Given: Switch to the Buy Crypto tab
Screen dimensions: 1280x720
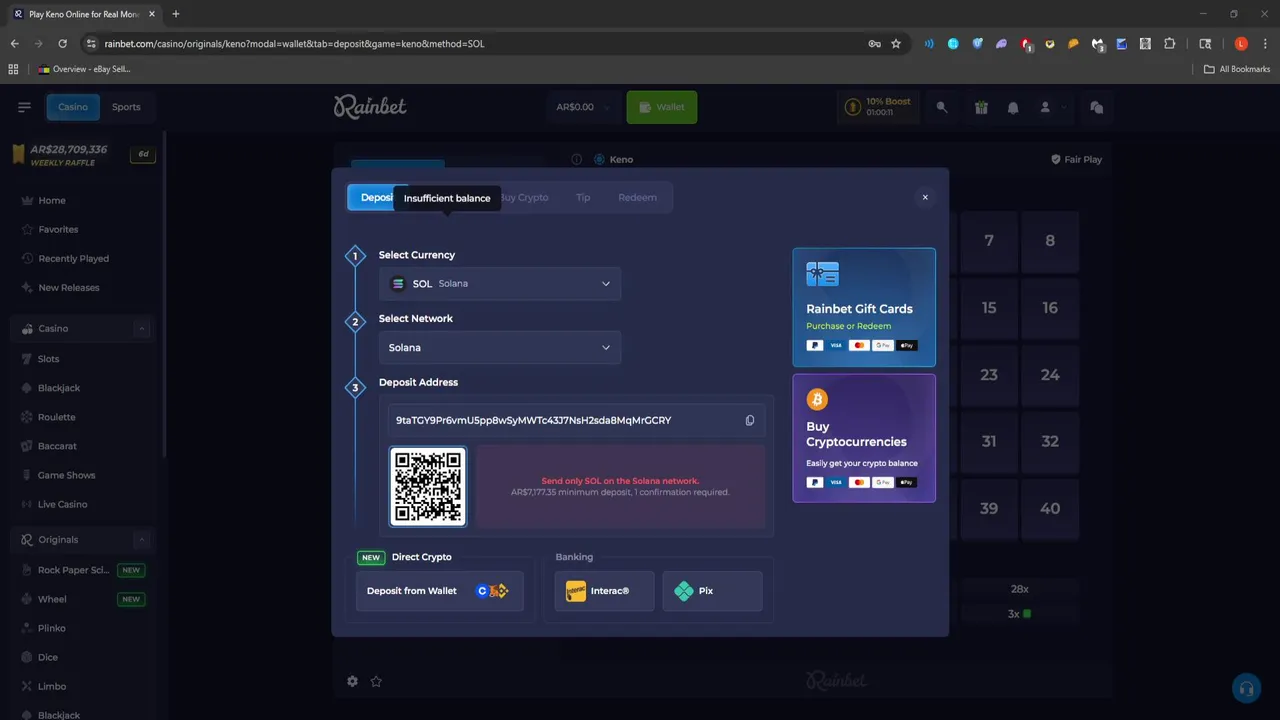Looking at the screenshot, I should point(524,198).
